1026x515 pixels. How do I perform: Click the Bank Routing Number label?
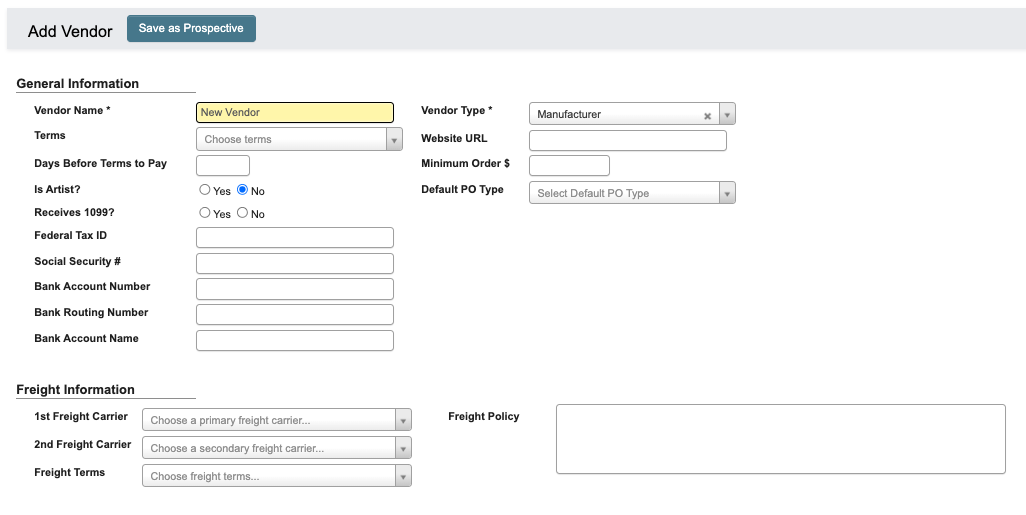pyautogui.click(x=91, y=313)
